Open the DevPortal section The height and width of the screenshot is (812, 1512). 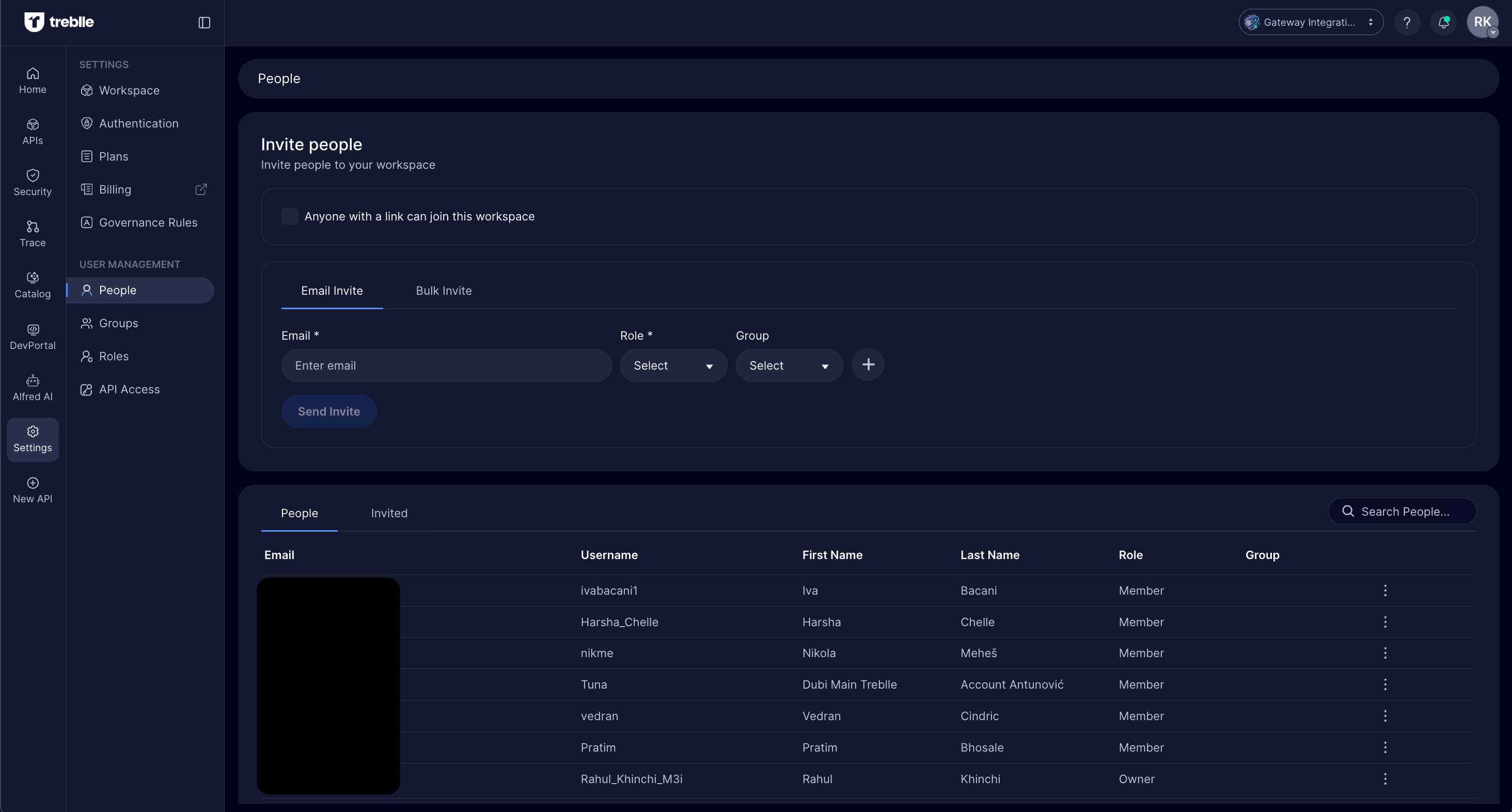[33, 337]
